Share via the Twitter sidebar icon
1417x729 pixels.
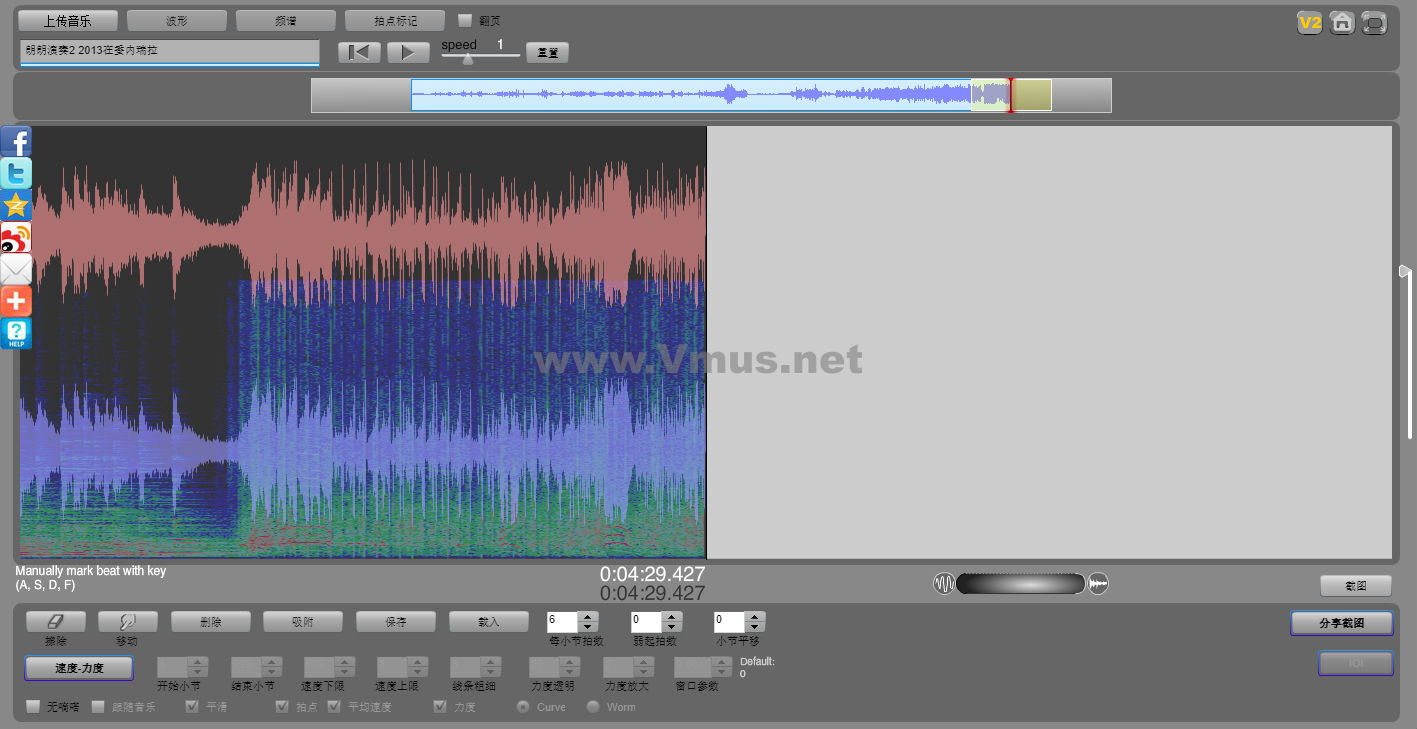(16, 173)
